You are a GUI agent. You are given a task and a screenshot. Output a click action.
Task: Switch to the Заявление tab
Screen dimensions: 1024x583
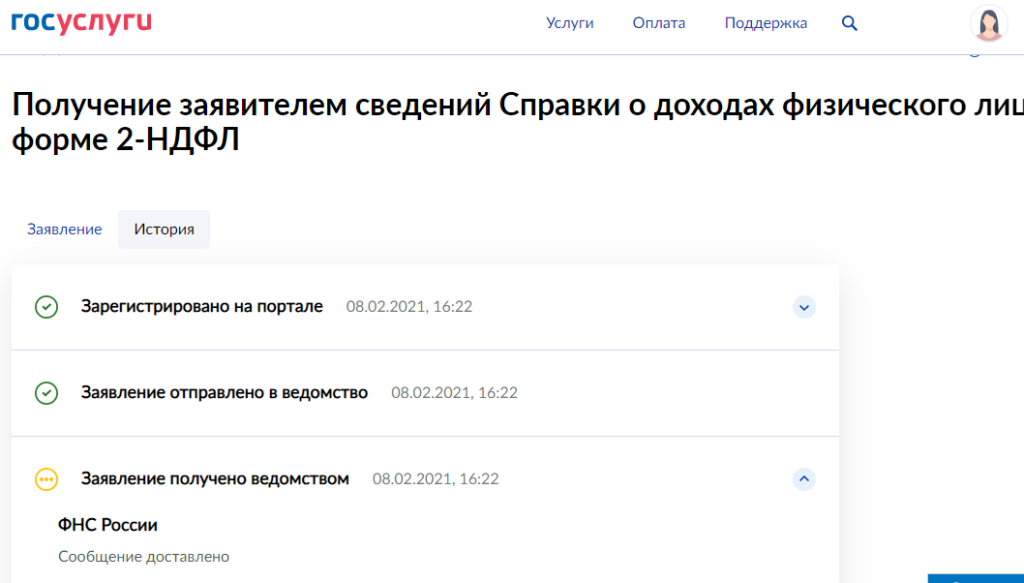tap(64, 229)
